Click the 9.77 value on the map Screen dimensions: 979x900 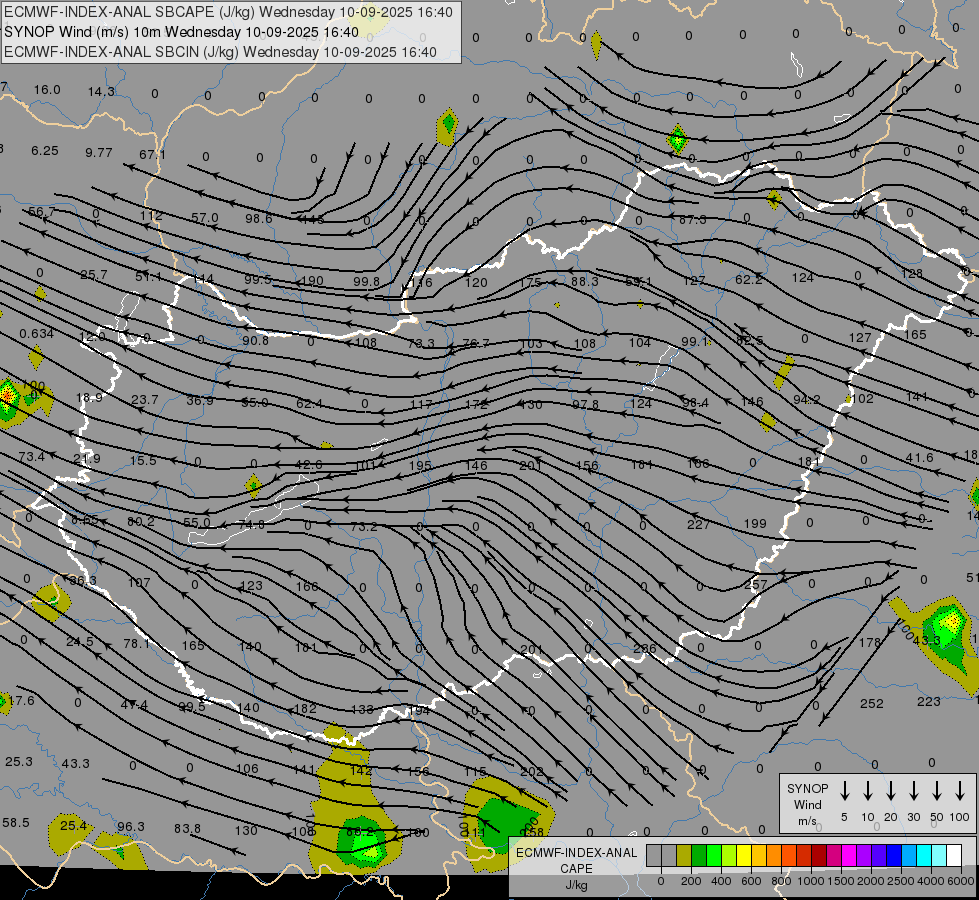click(99, 152)
